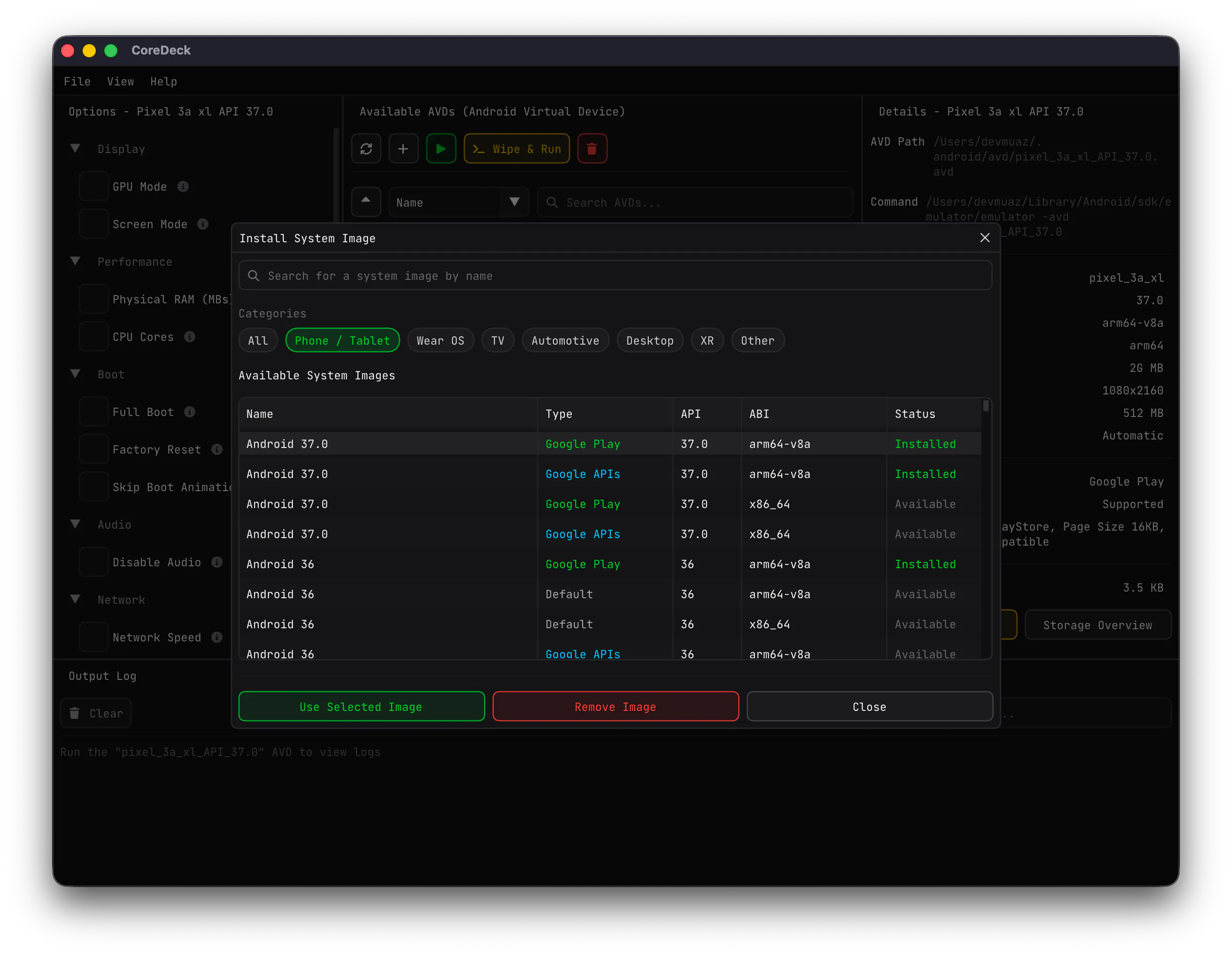Select the Wear OS category
1232x956 pixels.
click(440, 340)
